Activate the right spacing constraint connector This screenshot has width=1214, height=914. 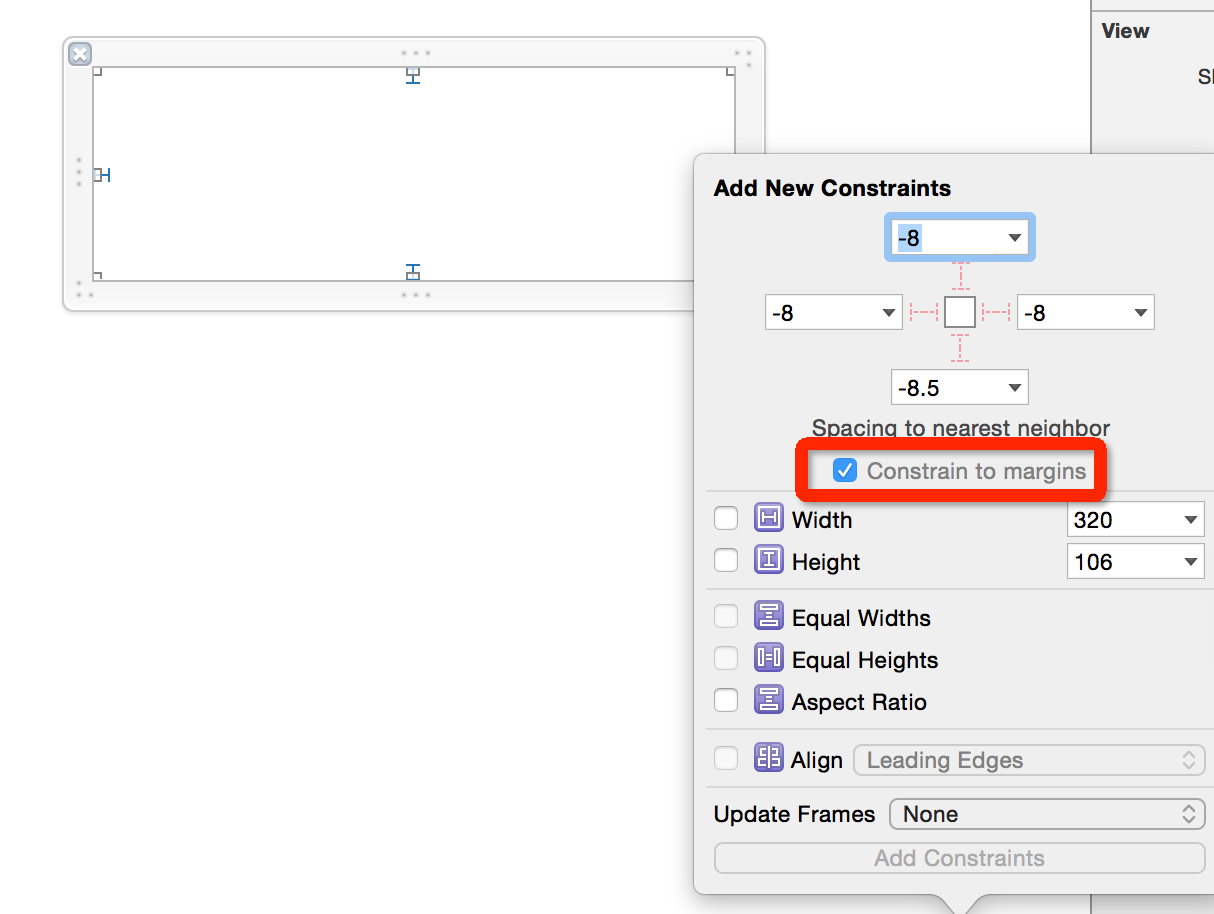pyautogui.click(x=996, y=311)
